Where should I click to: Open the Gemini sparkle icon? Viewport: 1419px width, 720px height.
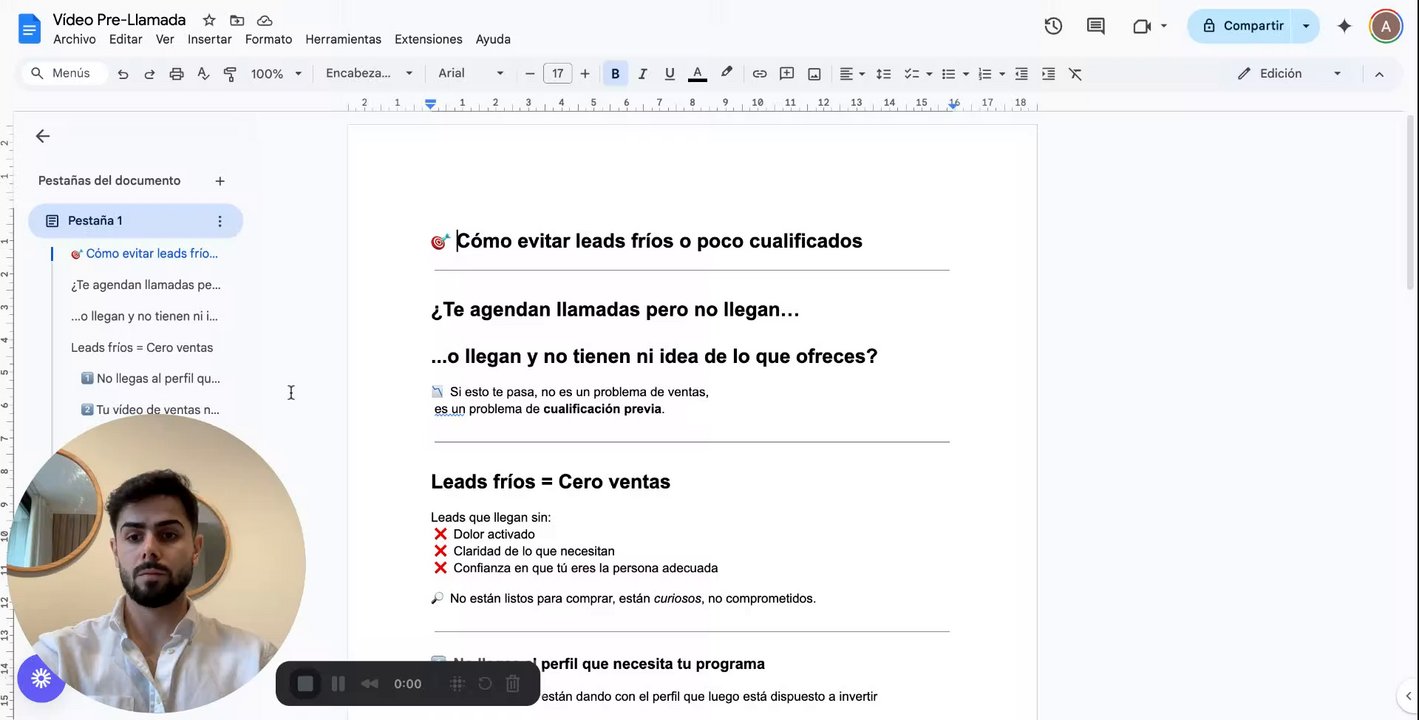point(1345,26)
